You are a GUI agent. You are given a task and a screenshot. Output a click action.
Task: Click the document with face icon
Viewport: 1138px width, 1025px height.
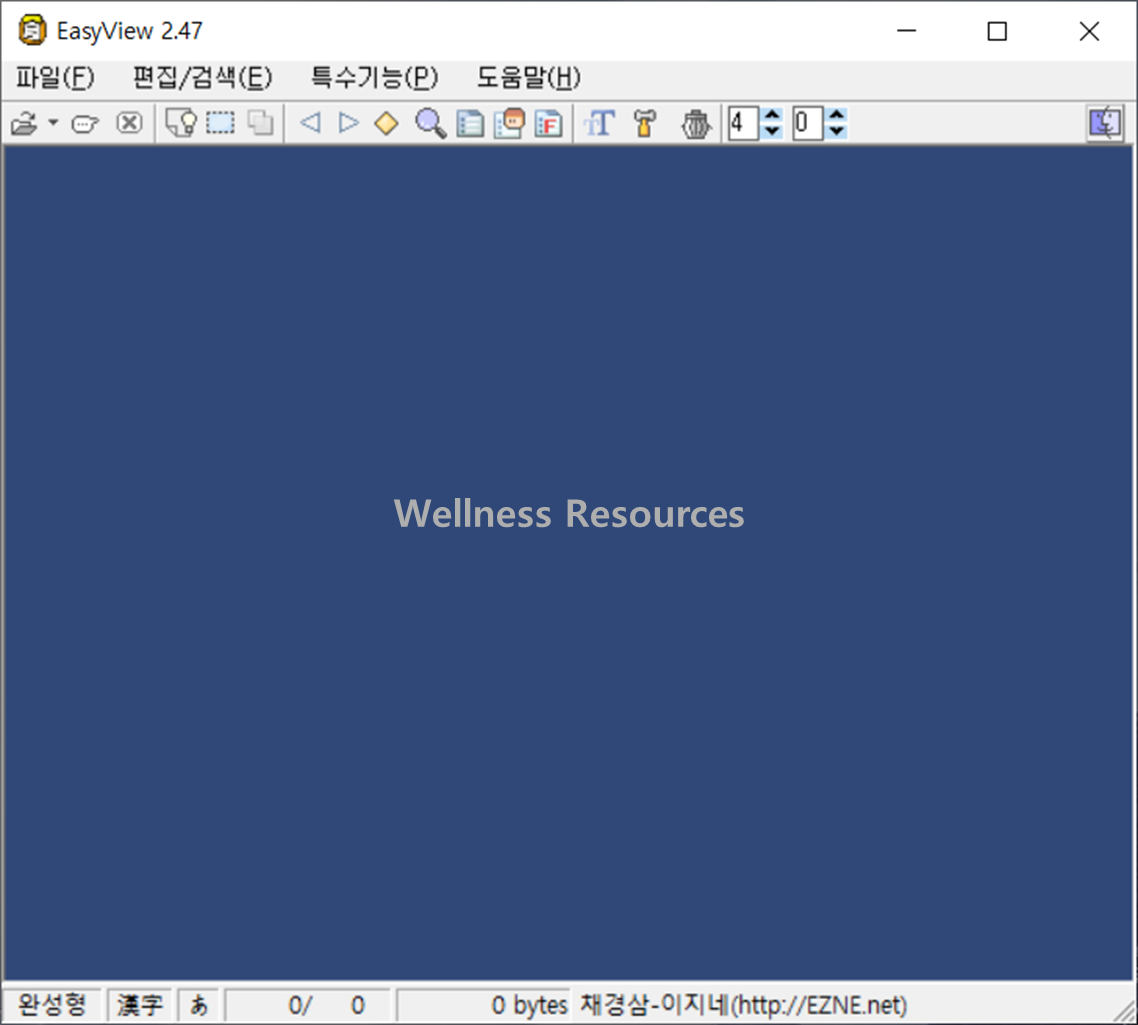click(x=509, y=123)
